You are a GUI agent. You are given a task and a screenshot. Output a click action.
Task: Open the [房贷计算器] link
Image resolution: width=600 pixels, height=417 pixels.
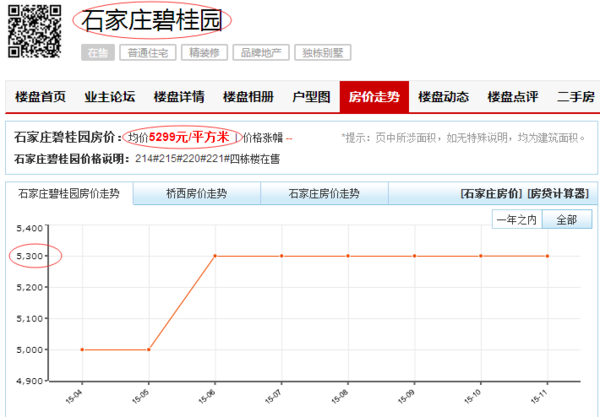pyautogui.click(x=558, y=194)
